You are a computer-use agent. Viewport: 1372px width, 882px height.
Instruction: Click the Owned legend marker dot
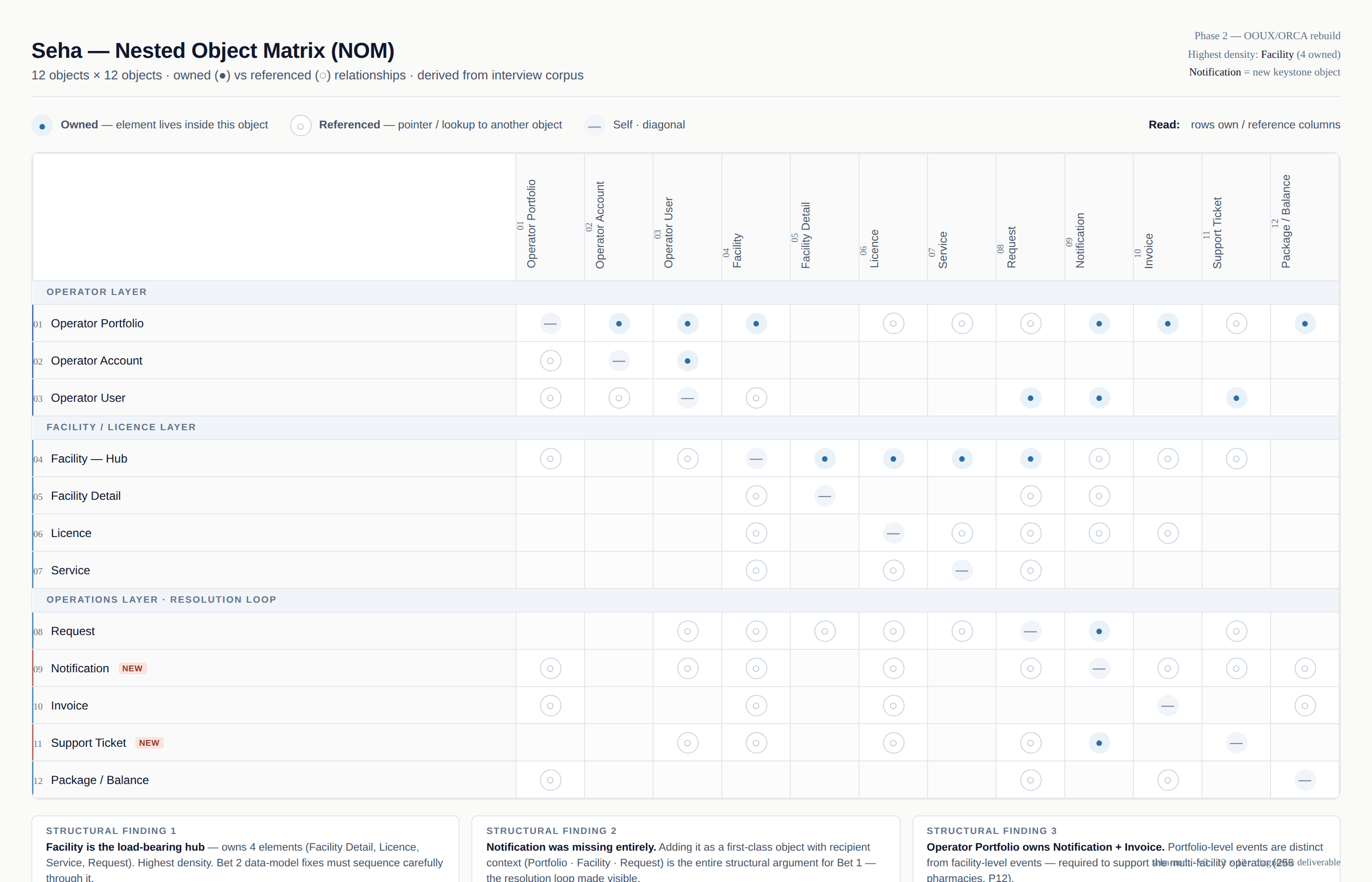[x=42, y=125]
